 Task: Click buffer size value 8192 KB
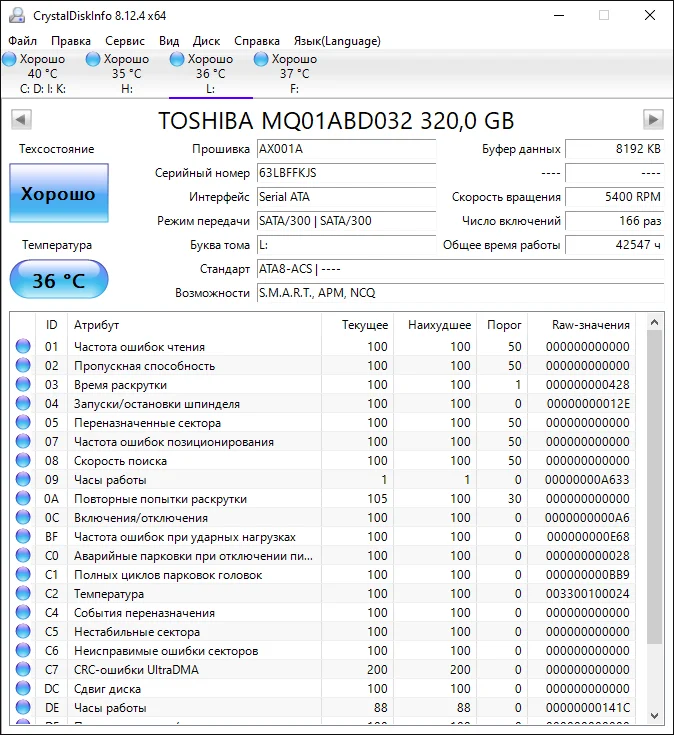614,149
